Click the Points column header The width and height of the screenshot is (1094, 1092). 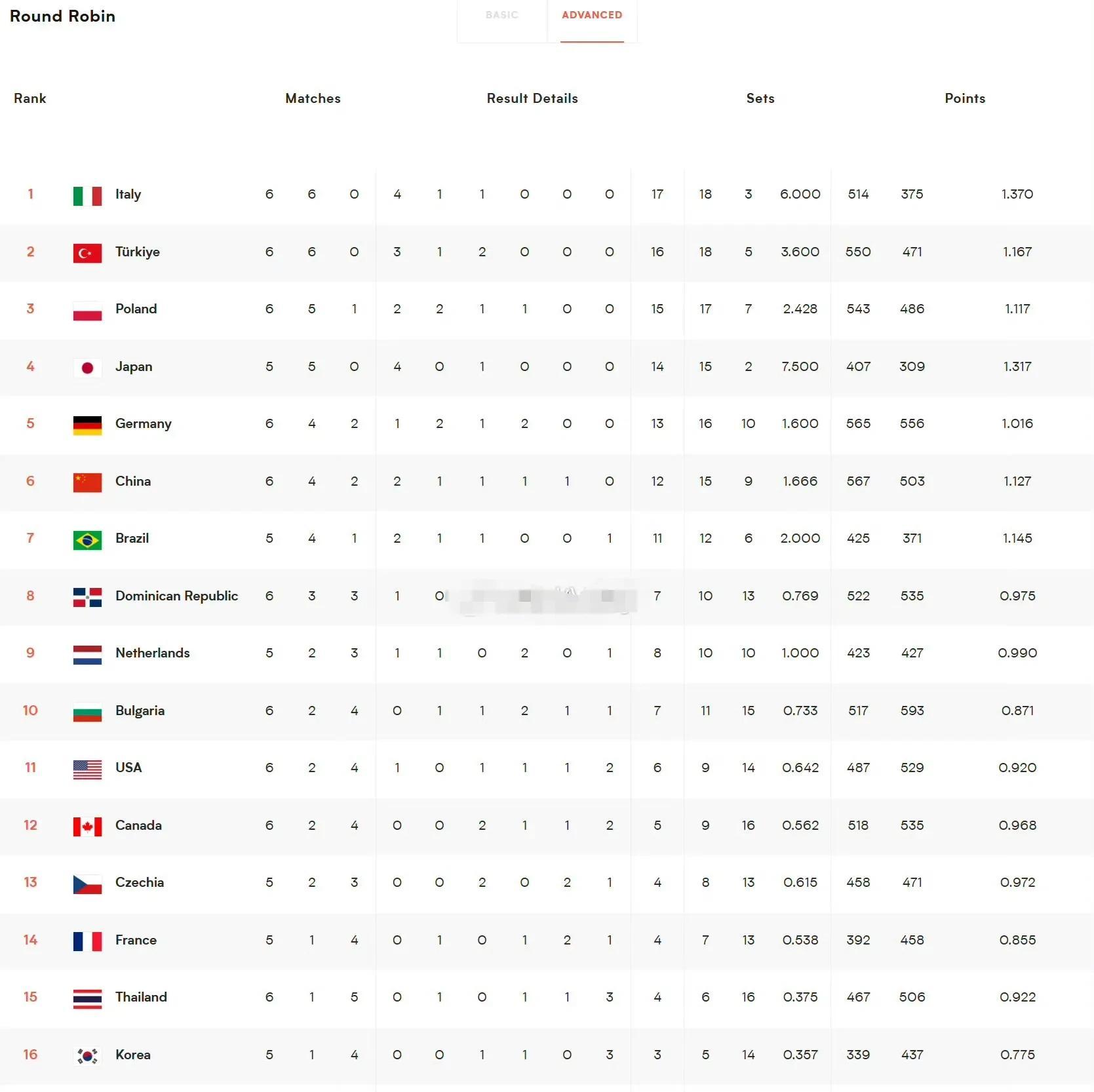(965, 98)
